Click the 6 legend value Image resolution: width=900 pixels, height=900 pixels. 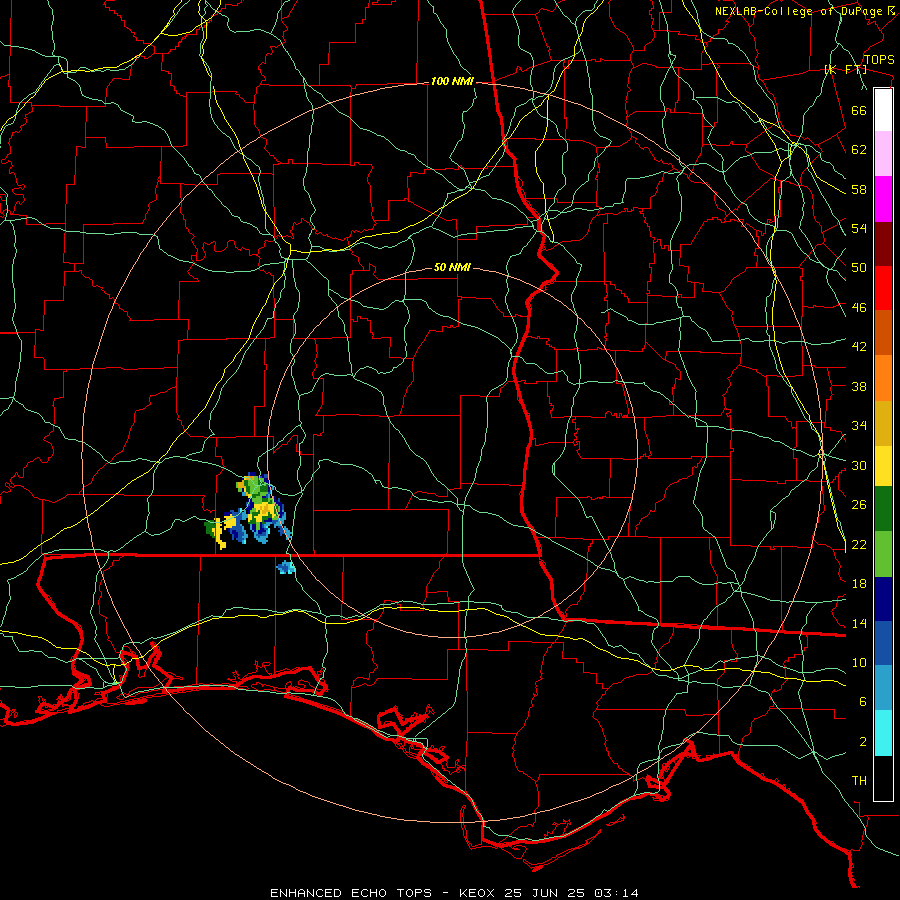point(863,702)
